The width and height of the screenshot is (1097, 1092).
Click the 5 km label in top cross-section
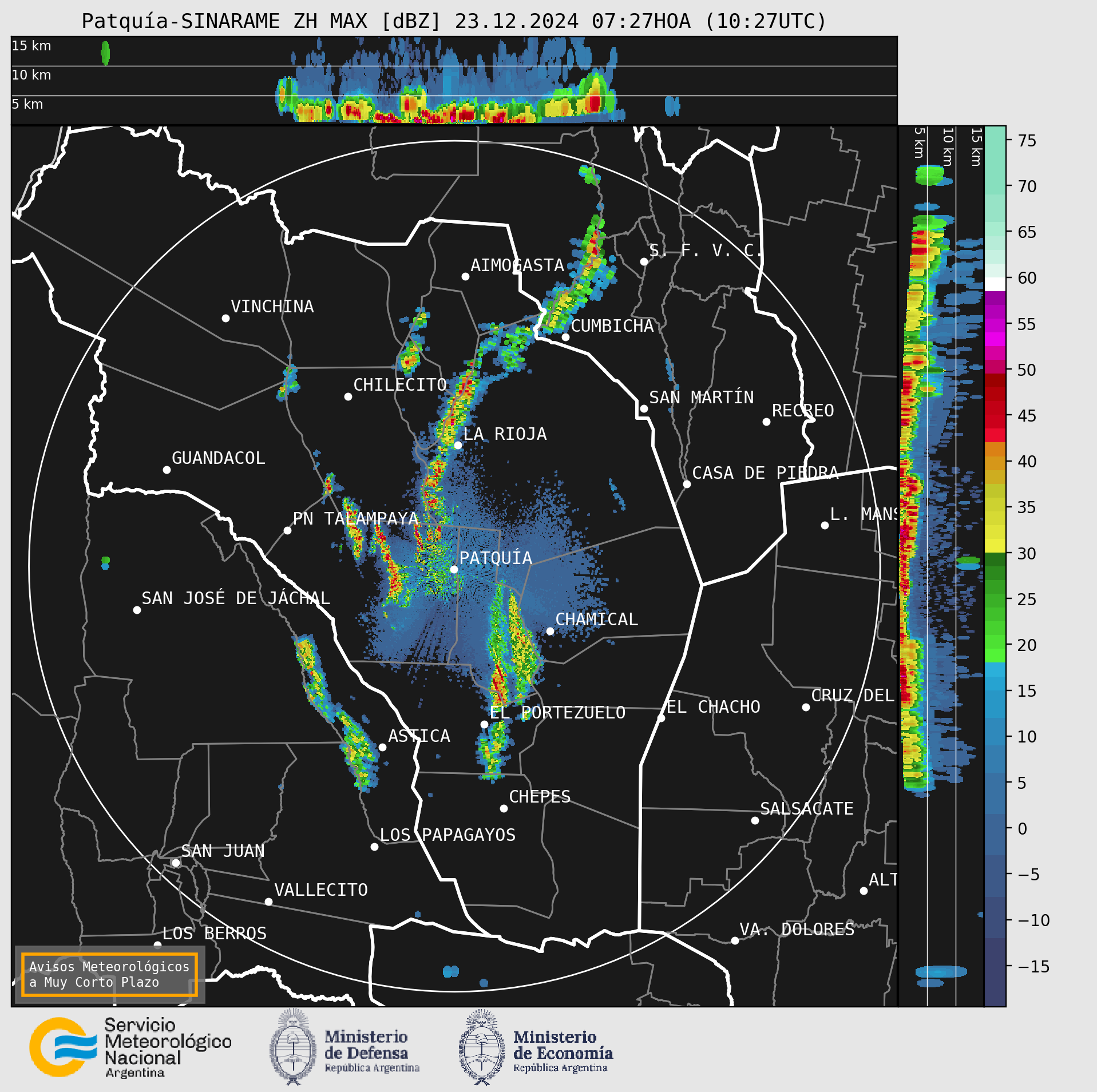pyautogui.click(x=27, y=104)
